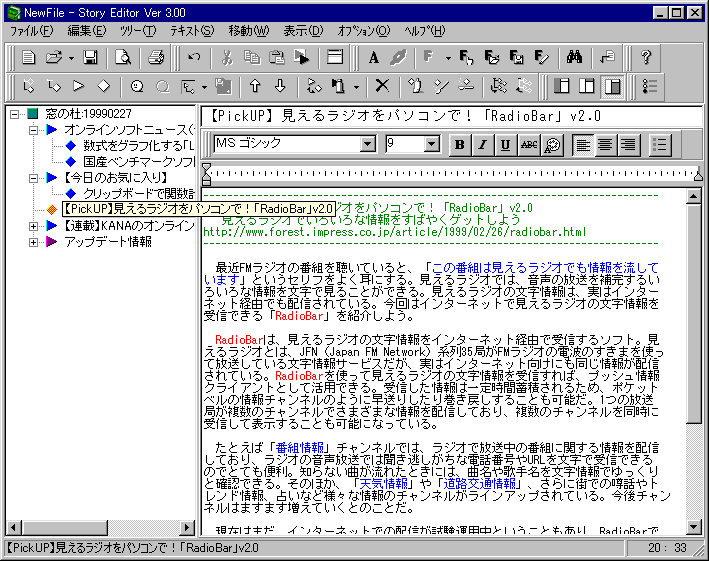Click the copy icon with two pages

click(x=252, y=57)
